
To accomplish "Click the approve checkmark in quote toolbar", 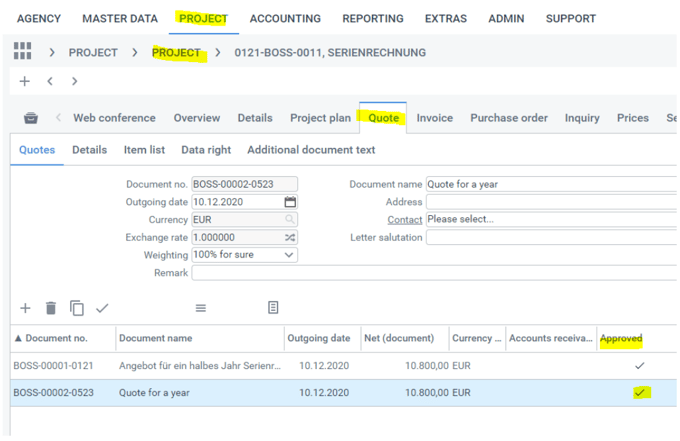I will 102,308.
